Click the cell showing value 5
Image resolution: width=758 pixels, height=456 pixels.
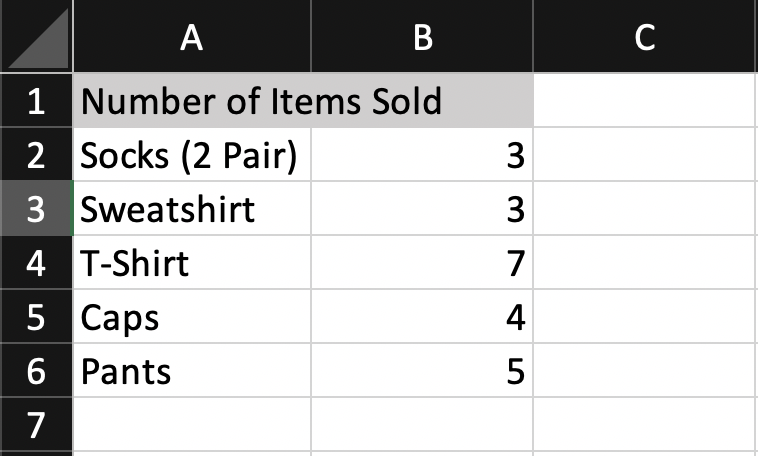pyautogui.click(x=422, y=371)
